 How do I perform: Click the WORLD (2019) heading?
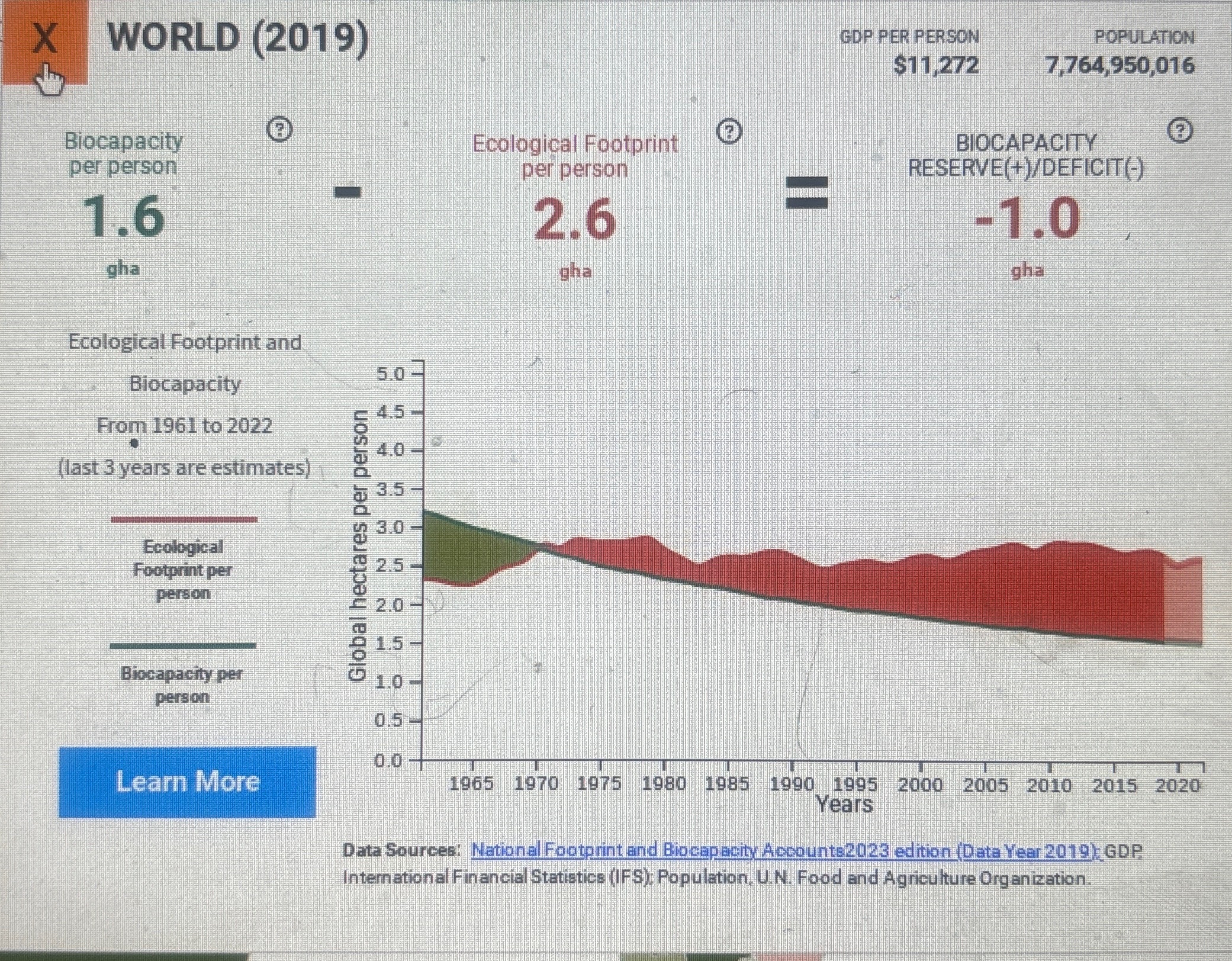(238, 39)
